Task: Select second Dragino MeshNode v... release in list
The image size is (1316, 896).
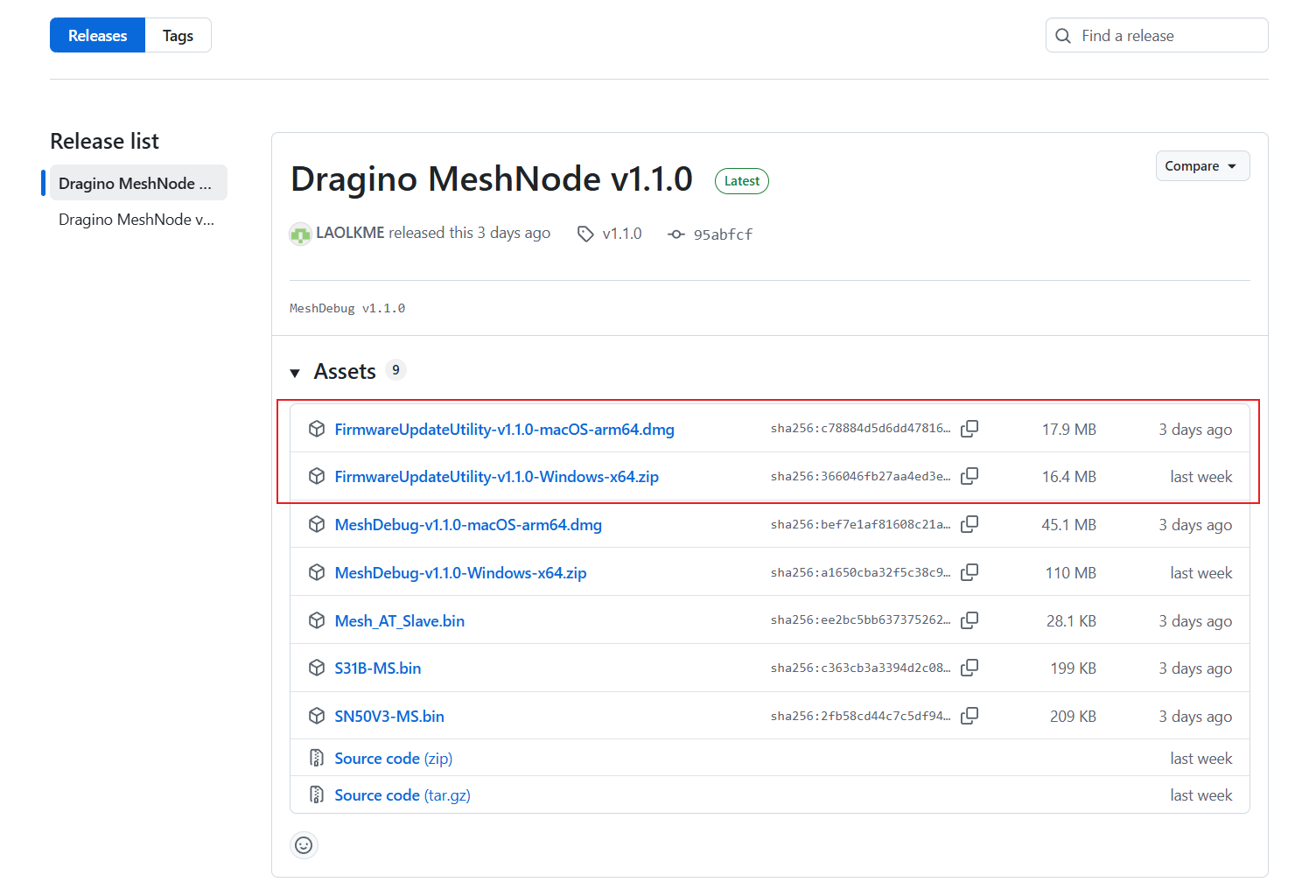Action: coord(138,220)
